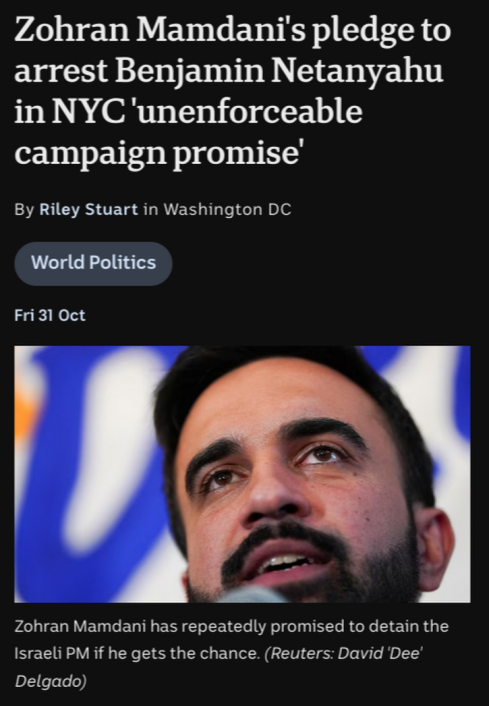Image resolution: width=489 pixels, height=706 pixels.
Task: Click the microphone at the photo's bottom edge
Action: (254, 595)
